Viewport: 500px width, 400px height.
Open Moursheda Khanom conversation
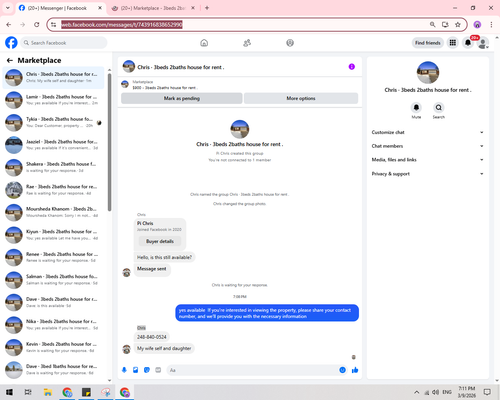click(x=53, y=212)
